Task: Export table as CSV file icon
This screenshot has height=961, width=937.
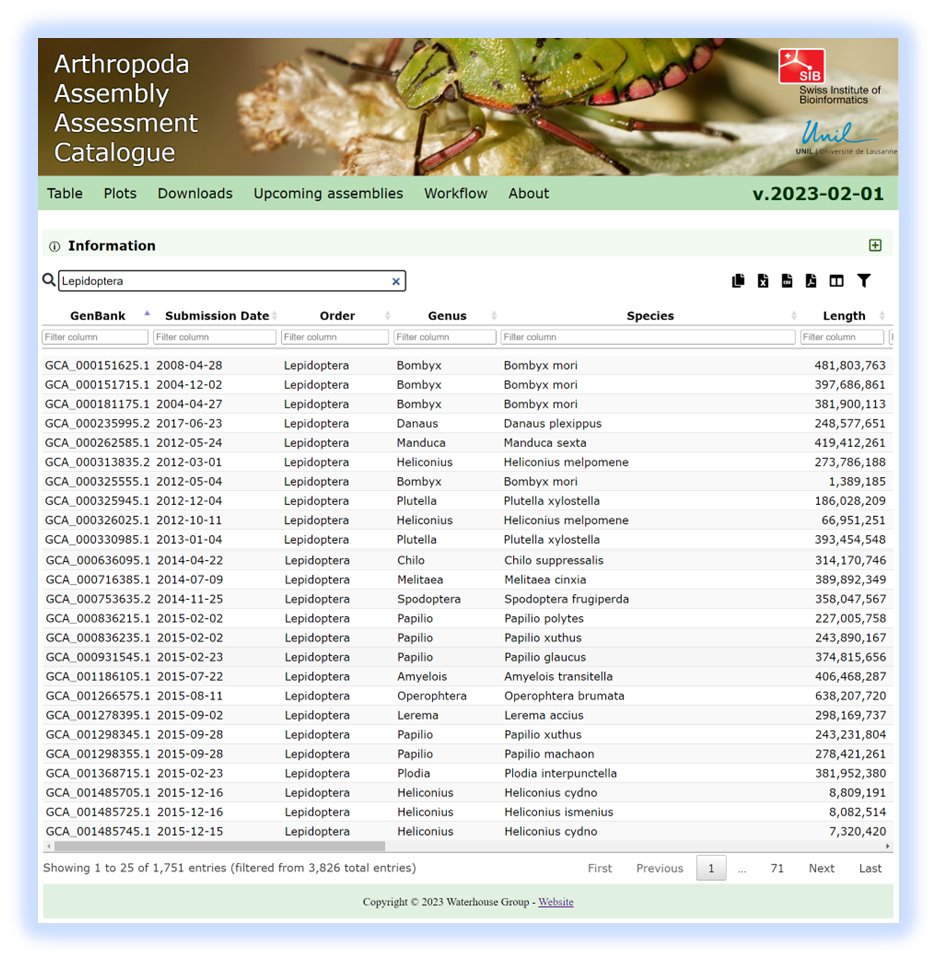Action: point(787,281)
